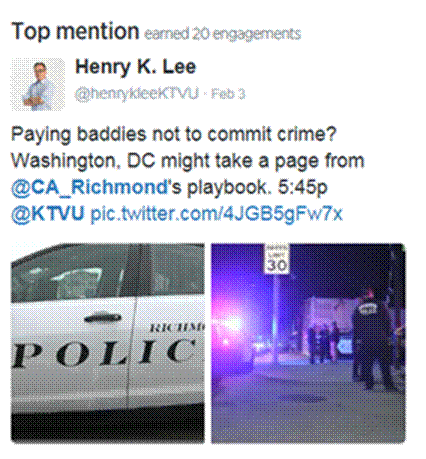View the nighttime police lights photo
Screen dimensions: 426x459
tap(308, 343)
